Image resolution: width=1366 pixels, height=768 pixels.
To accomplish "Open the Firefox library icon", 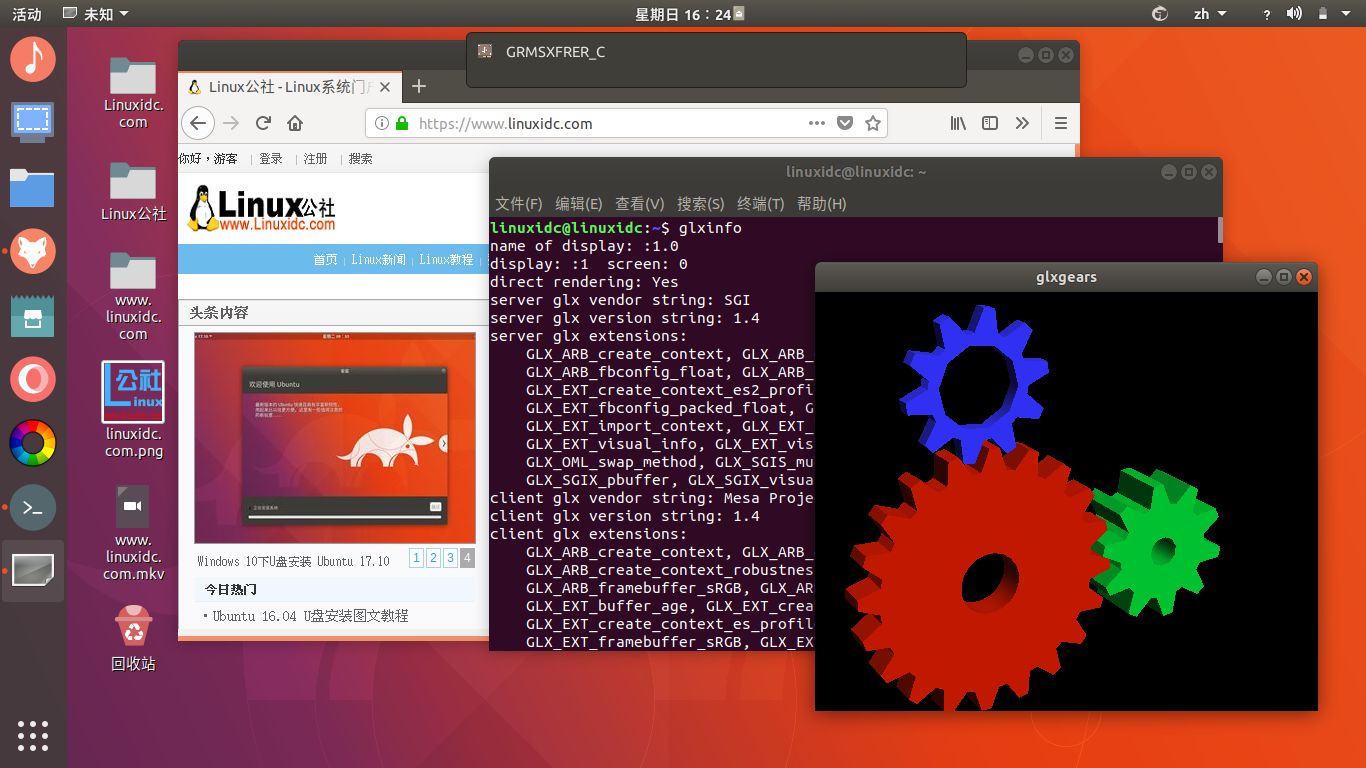I will (958, 123).
